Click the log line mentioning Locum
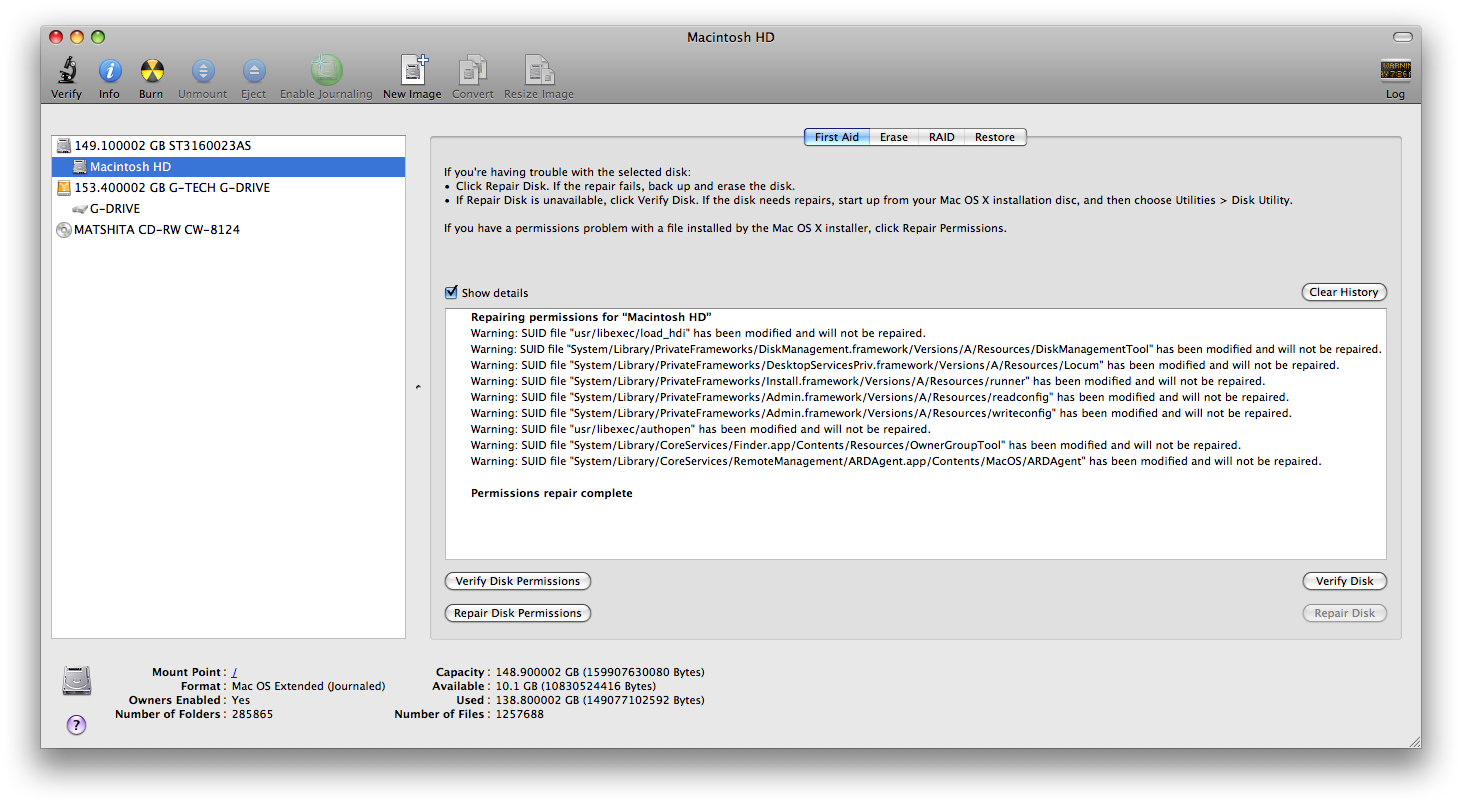The width and height of the screenshot is (1462, 804). 905,365
